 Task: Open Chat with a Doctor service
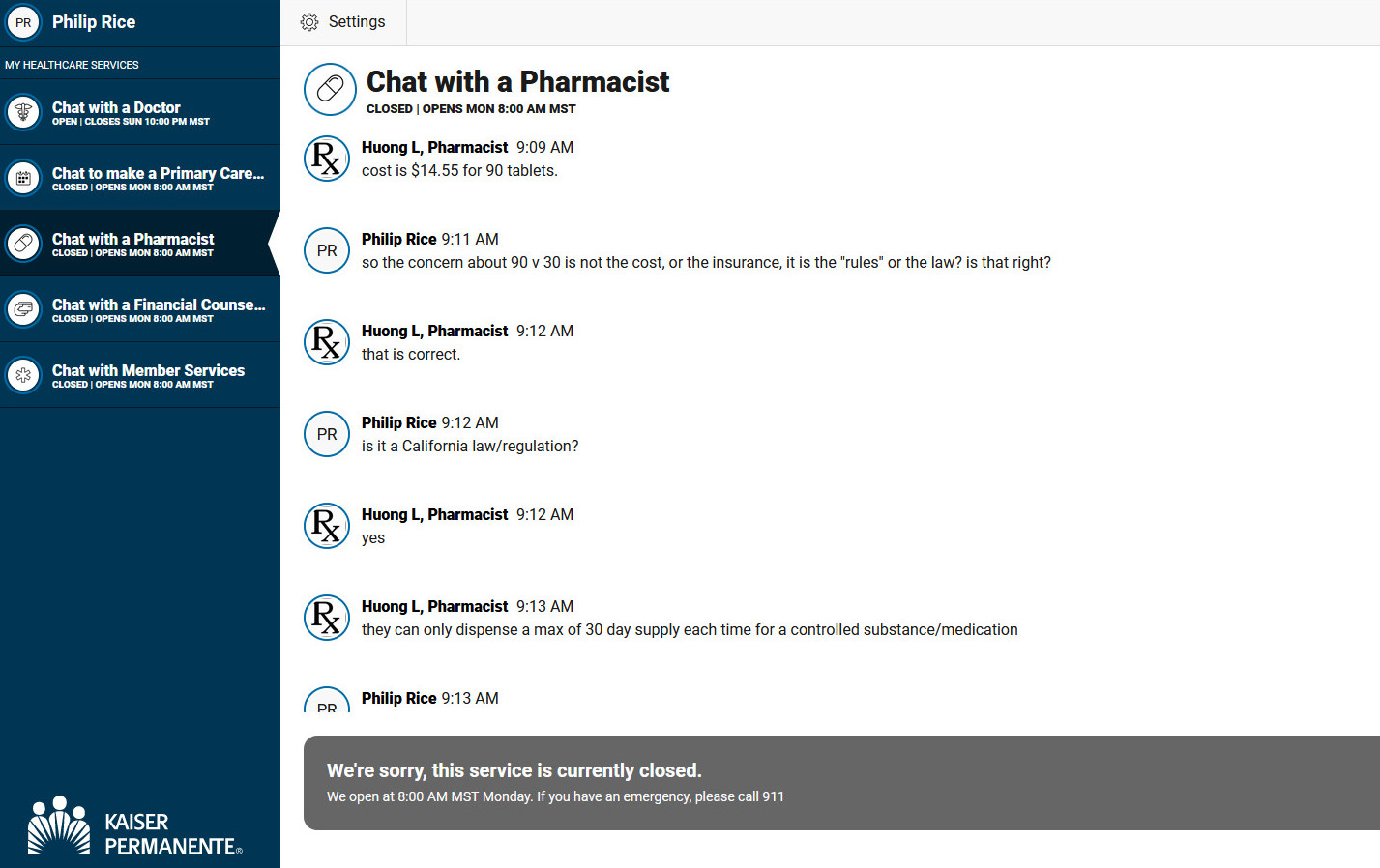140,112
